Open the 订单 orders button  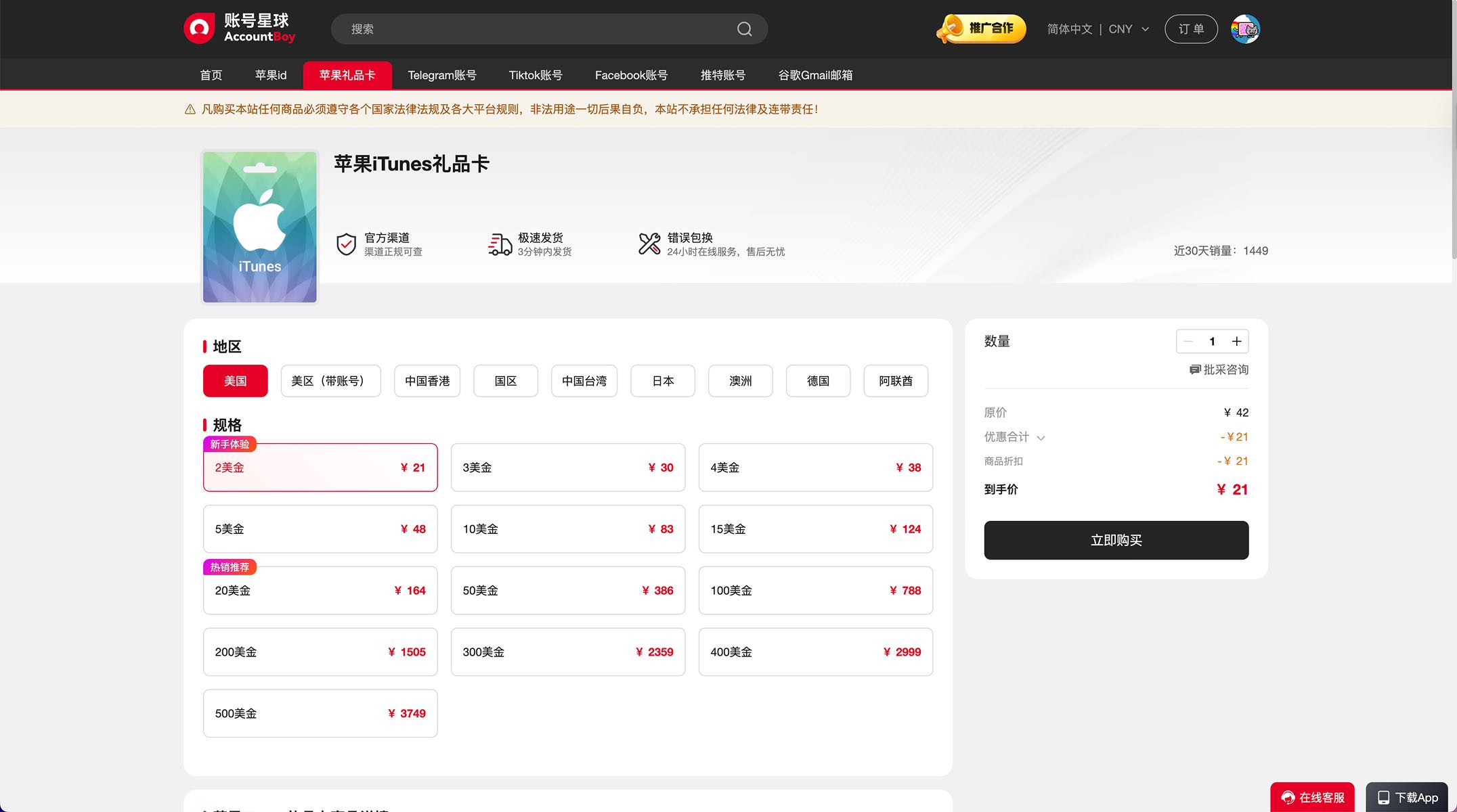coord(1191,29)
